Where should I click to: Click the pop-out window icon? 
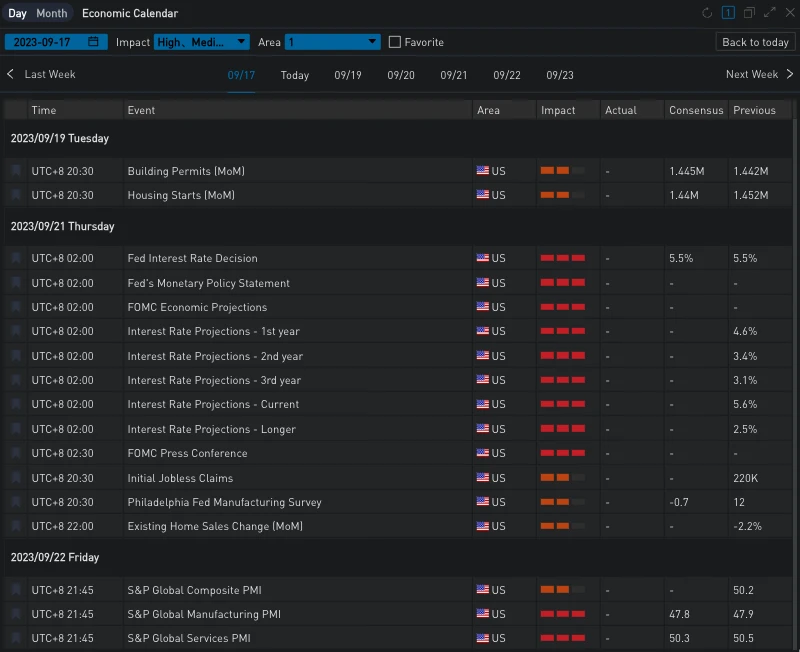[749, 13]
